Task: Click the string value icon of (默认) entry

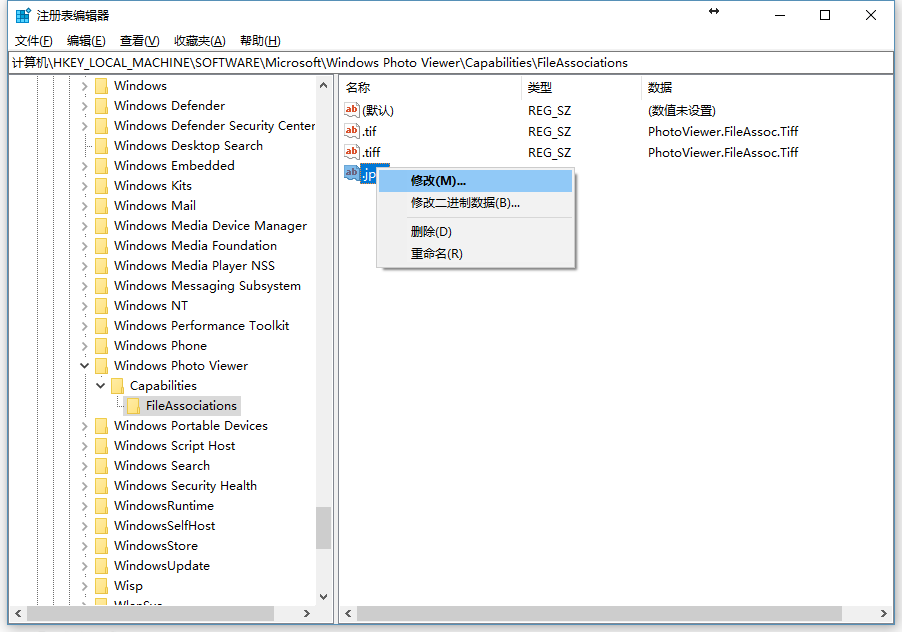Action: pos(351,110)
